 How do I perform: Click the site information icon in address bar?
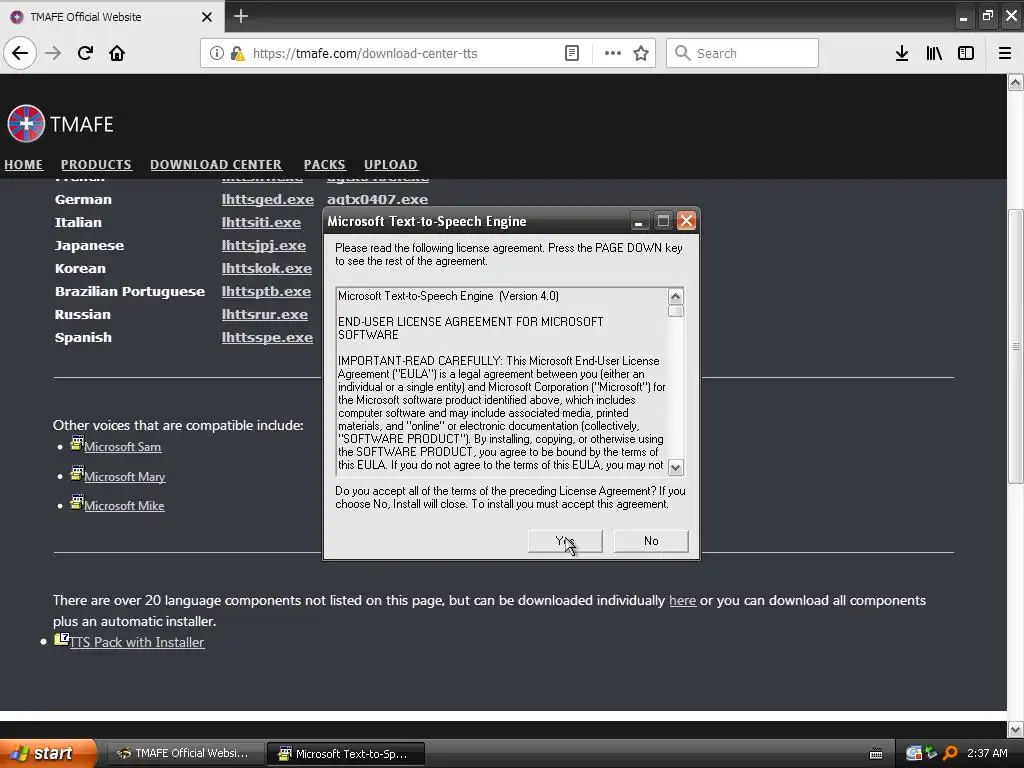tap(217, 53)
